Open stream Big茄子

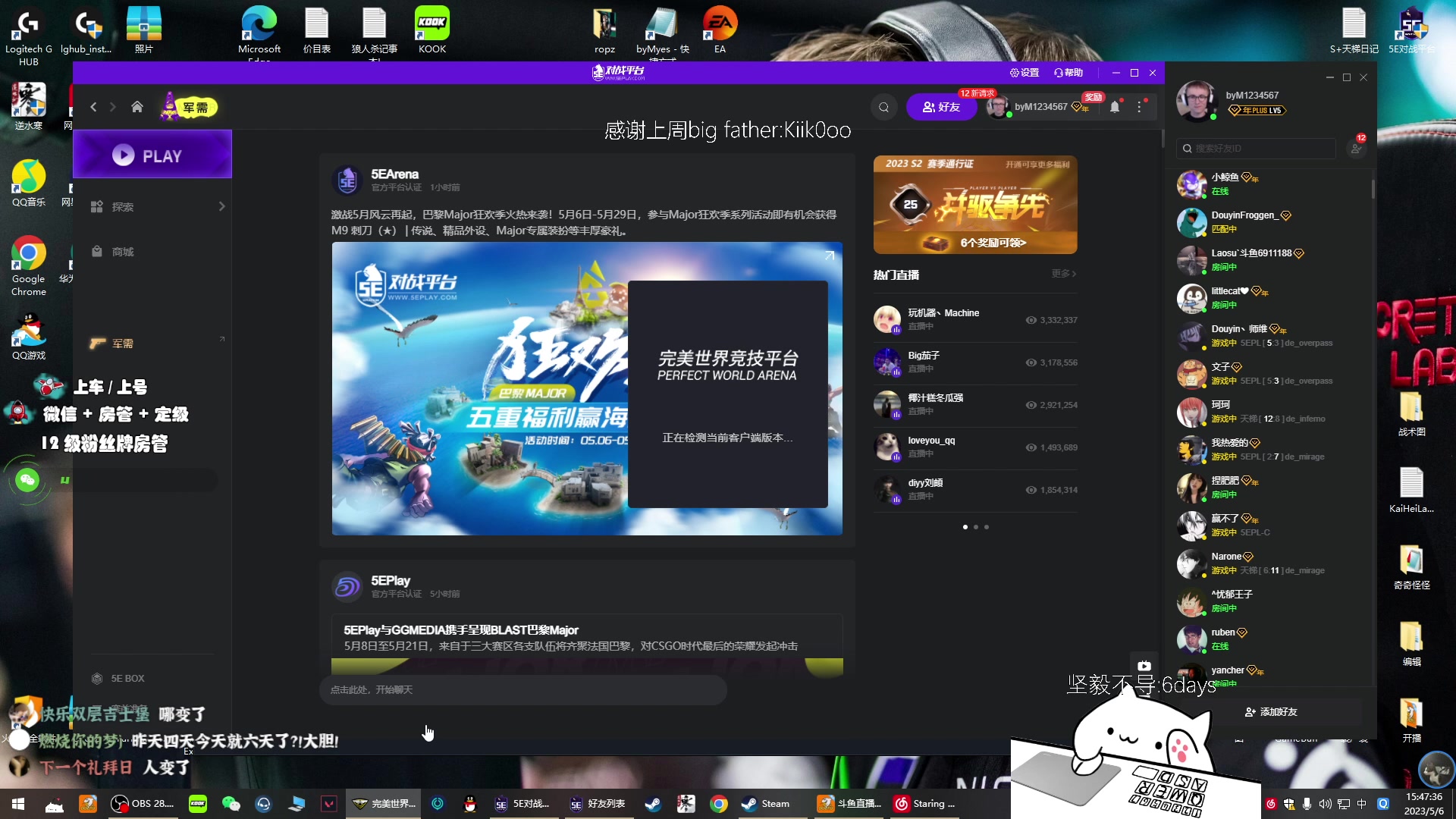(975, 362)
